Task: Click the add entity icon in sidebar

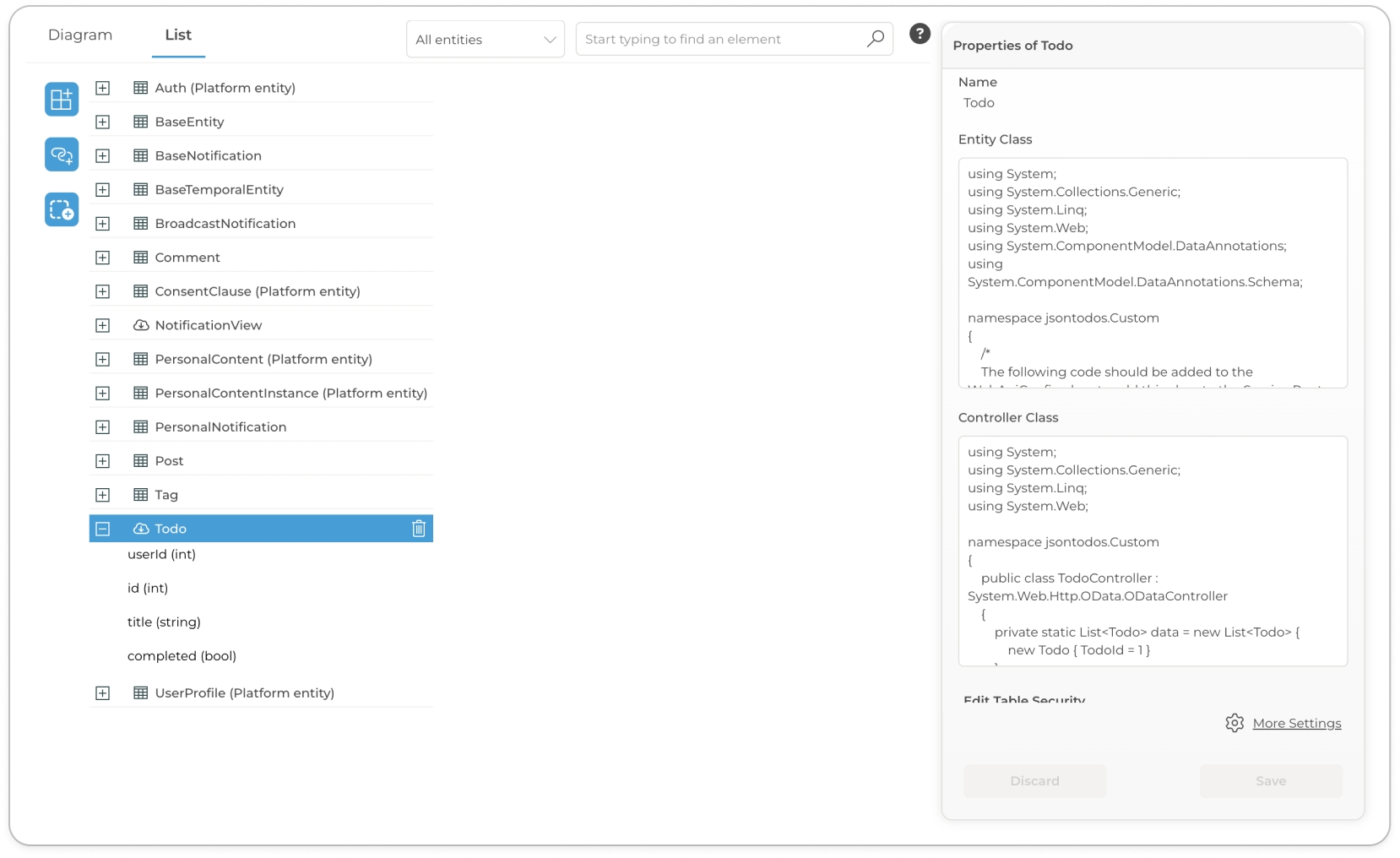Action: 62,100
